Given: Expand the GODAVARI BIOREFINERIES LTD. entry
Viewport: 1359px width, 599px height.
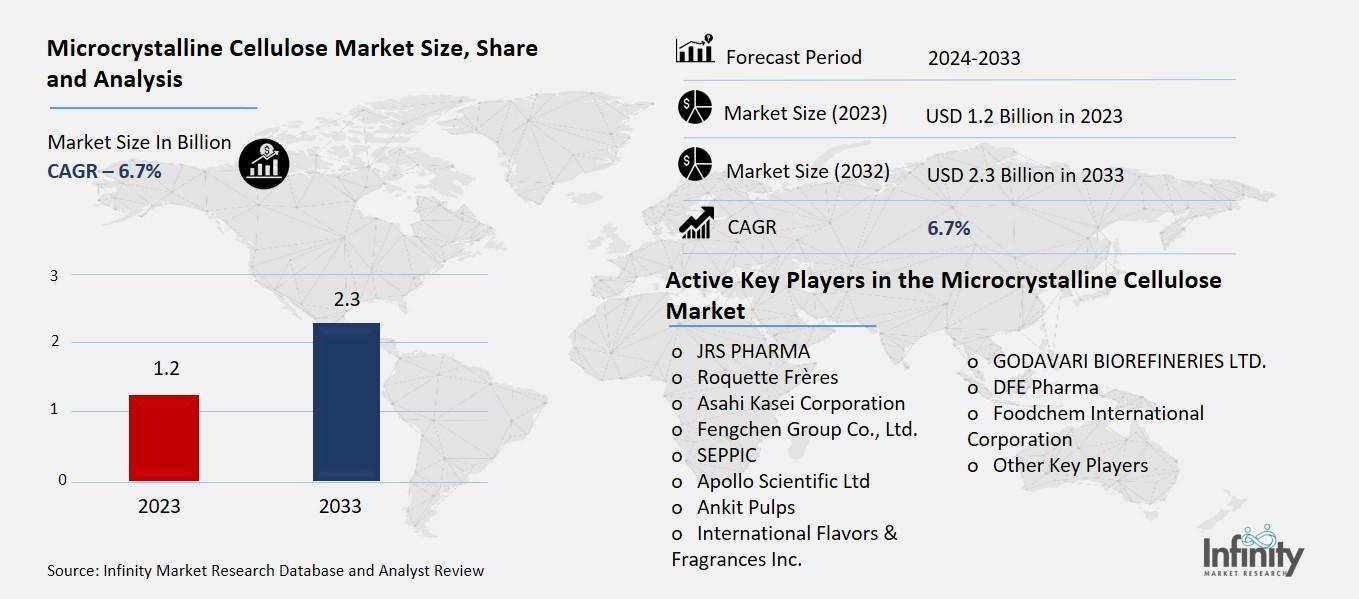Looking at the screenshot, I should [x=1130, y=362].
